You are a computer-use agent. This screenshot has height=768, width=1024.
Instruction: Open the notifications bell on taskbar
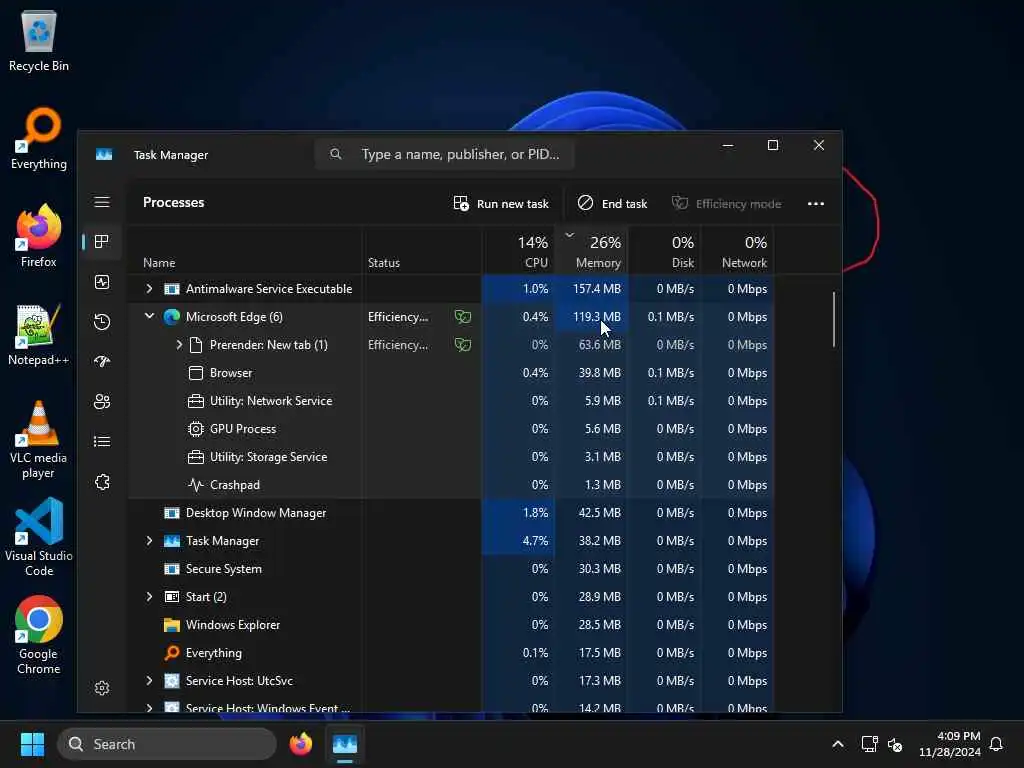coord(996,744)
